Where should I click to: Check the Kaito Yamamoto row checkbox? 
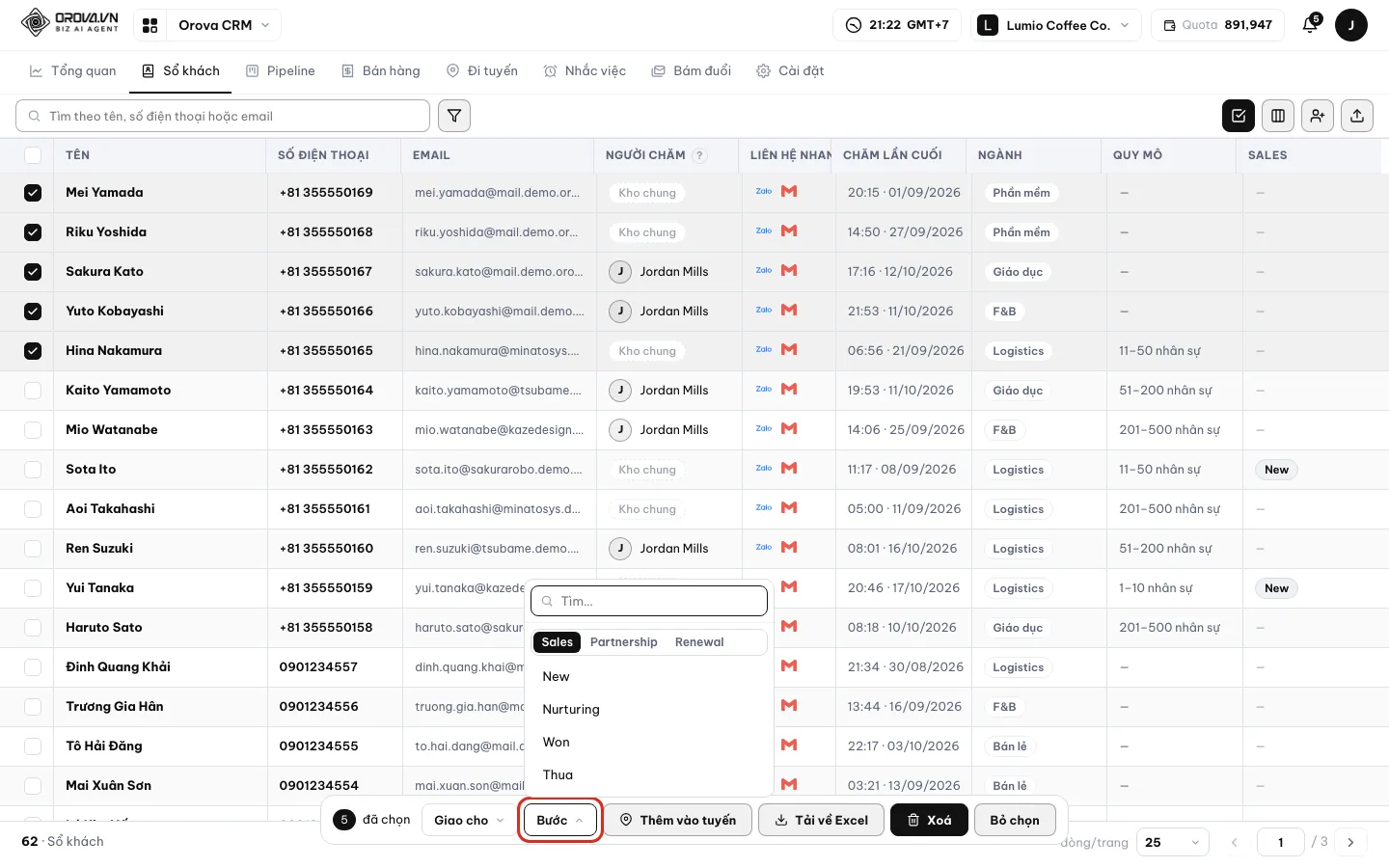pyautogui.click(x=33, y=391)
